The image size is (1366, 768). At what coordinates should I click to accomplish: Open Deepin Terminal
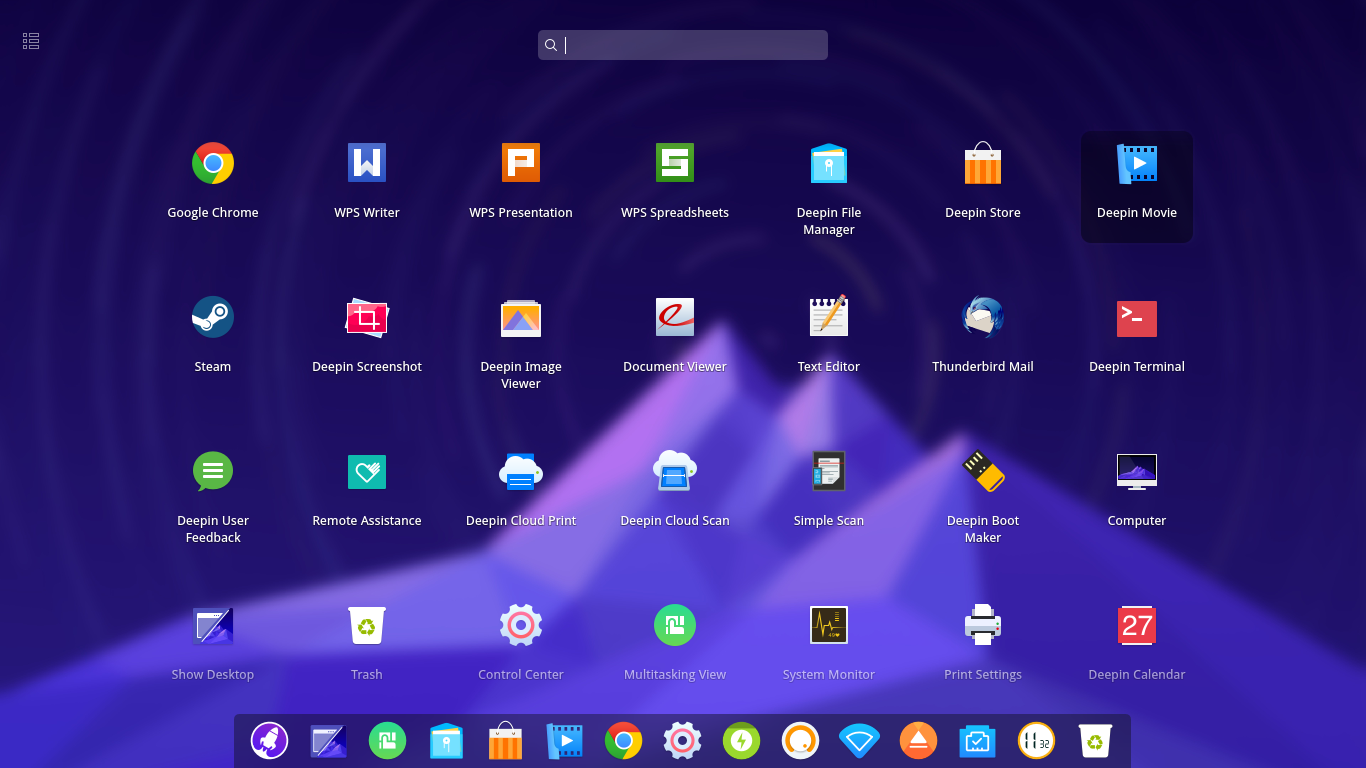[1136, 317]
